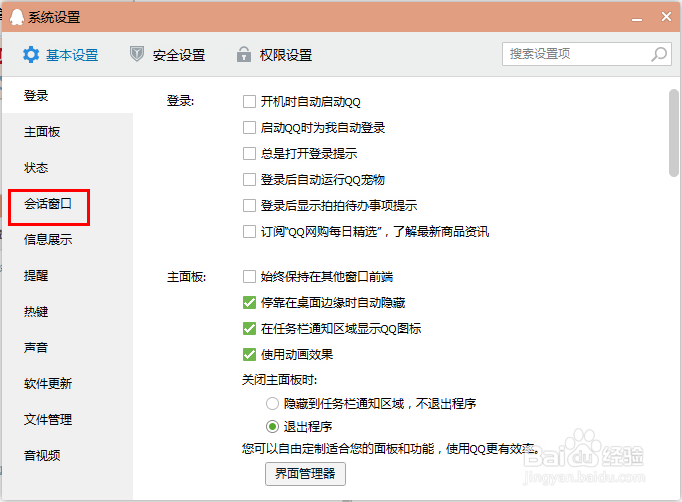The width and height of the screenshot is (682, 502).
Task: Click the 主面板: section heading
Action: [187, 277]
